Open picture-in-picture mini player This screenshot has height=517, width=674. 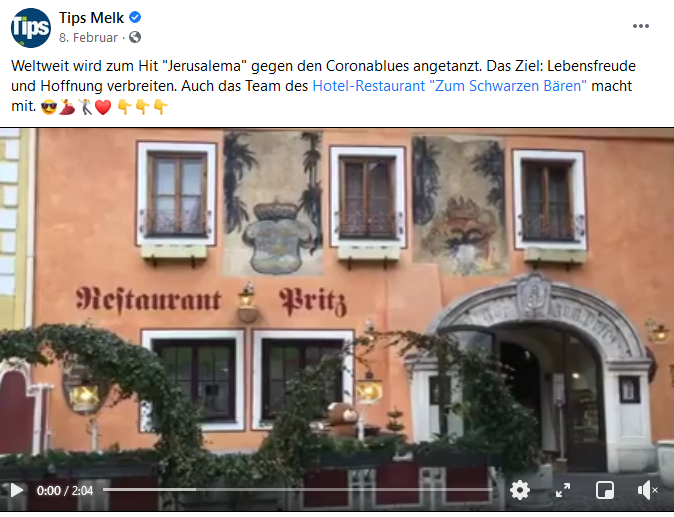point(605,490)
